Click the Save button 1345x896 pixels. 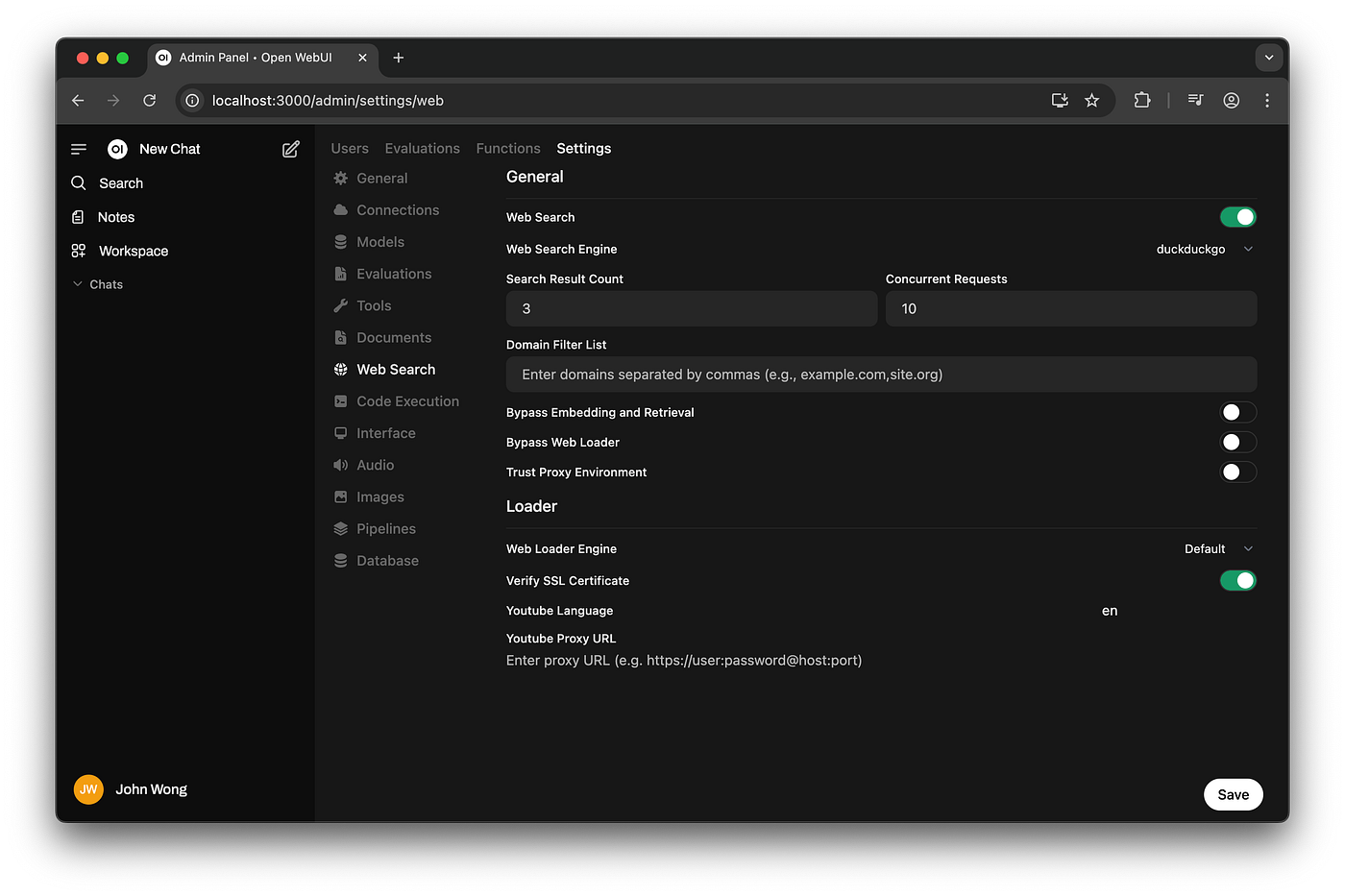pos(1233,794)
